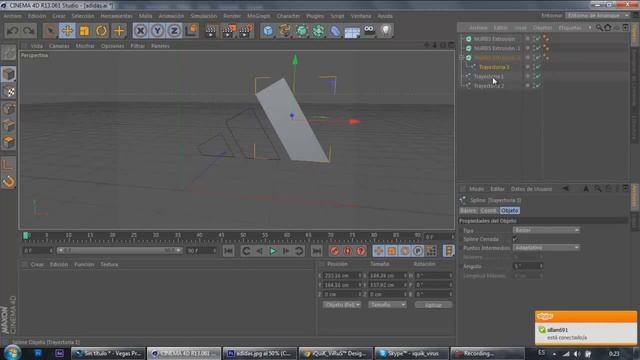Click the Ángulo value field
This screenshot has height=360, width=640.
point(528,266)
